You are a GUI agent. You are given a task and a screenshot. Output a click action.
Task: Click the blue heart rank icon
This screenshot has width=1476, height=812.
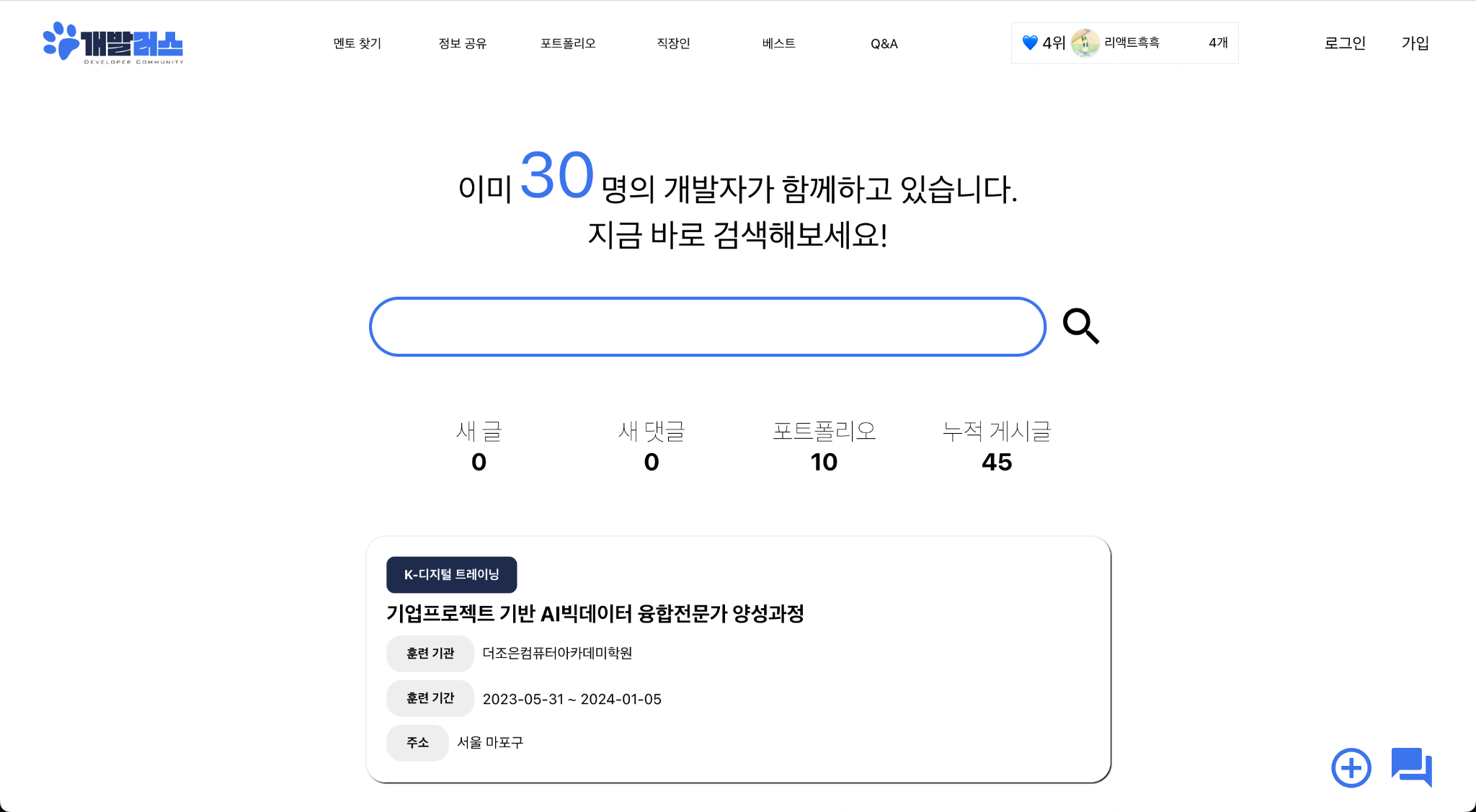(1030, 43)
